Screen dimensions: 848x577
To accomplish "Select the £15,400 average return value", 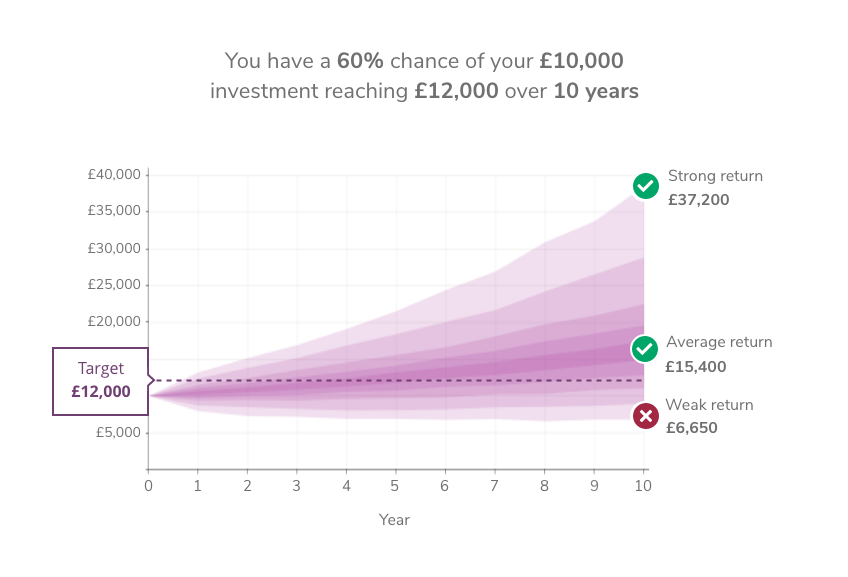I will click(695, 367).
